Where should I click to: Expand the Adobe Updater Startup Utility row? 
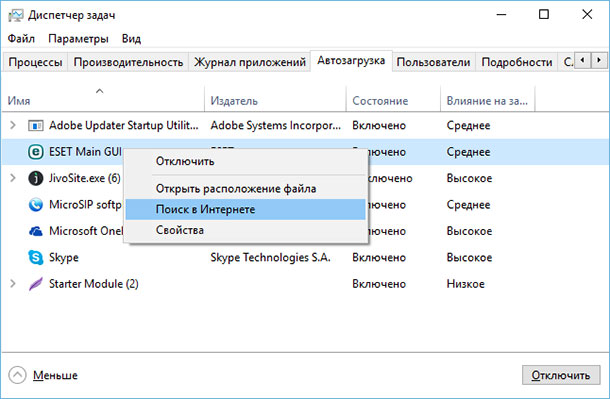click(13, 125)
